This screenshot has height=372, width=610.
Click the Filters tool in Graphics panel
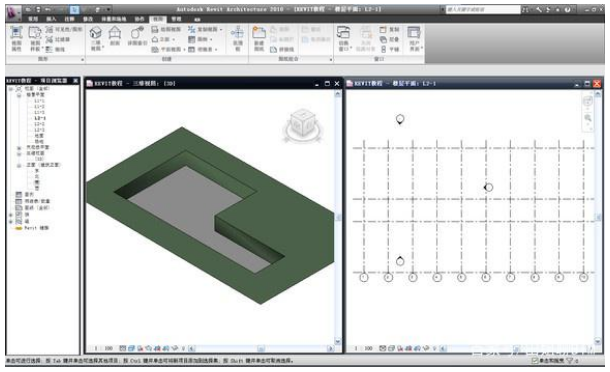click(x=58, y=39)
